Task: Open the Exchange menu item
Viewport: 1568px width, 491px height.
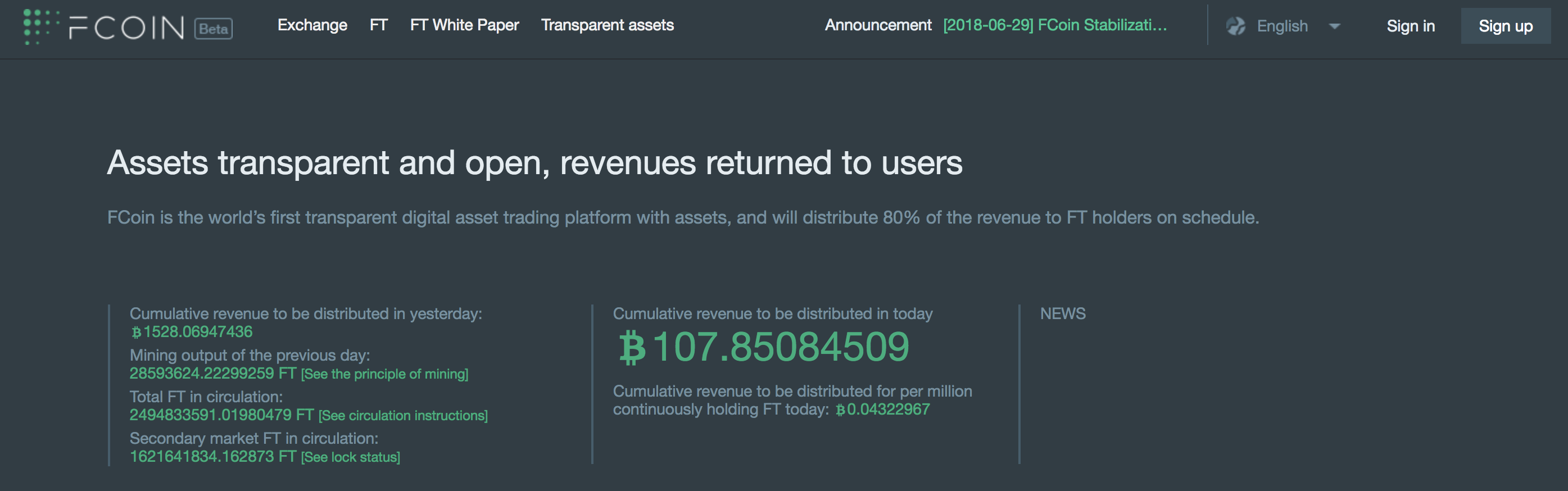Action: 312,25
